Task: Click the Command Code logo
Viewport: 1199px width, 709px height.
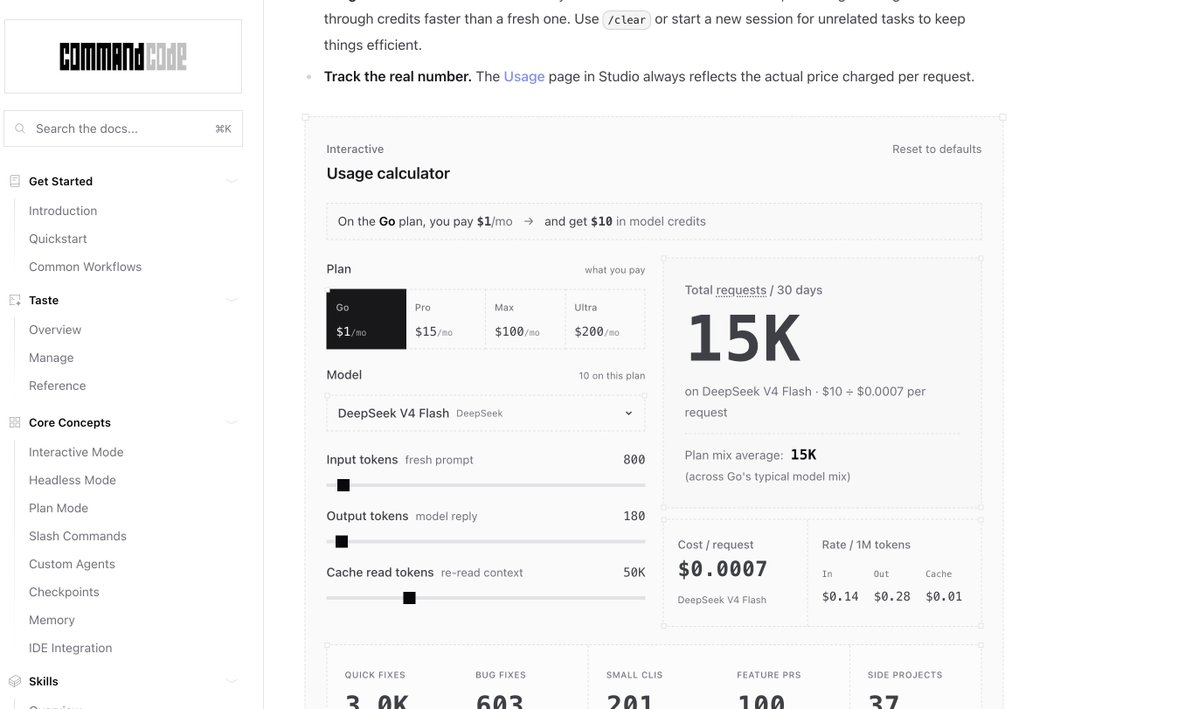Action: (123, 57)
